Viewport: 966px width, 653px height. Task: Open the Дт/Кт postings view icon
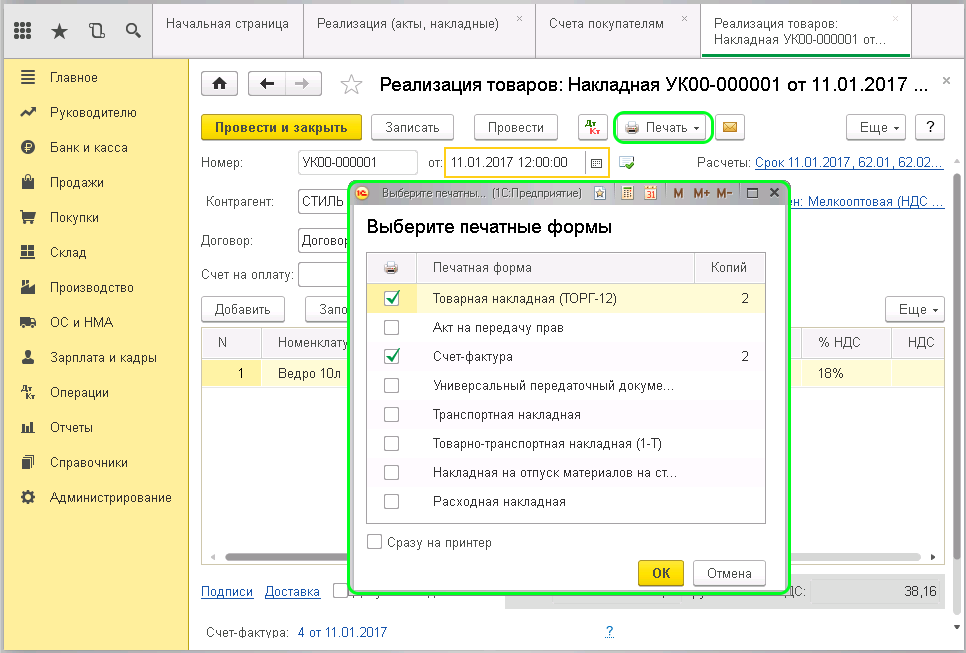pos(590,127)
